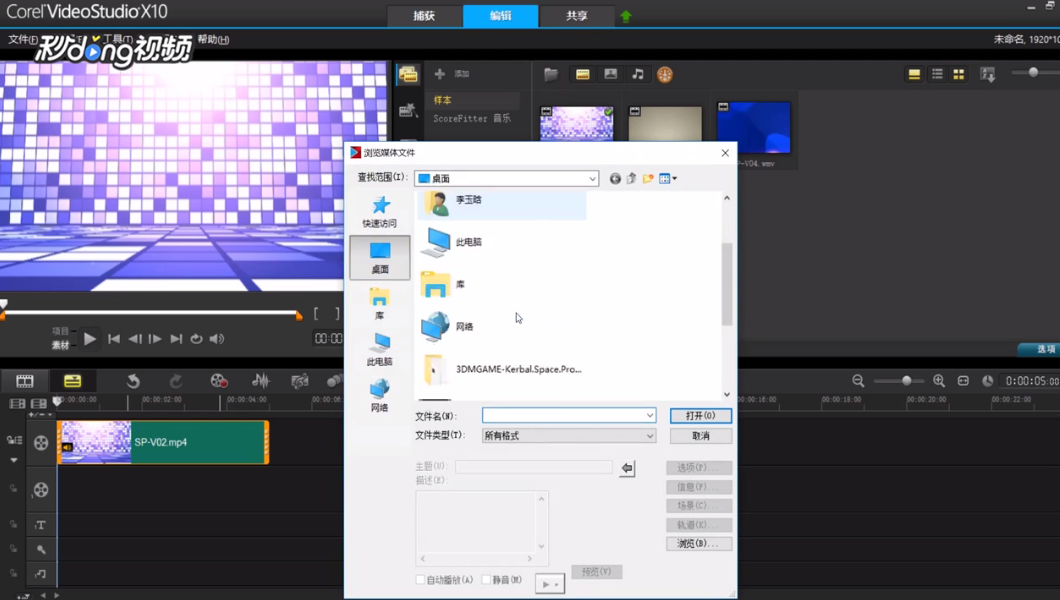This screenshot has width=1060, height=600.
Task: Click the import media folder icon
Action: click(551, 74)
